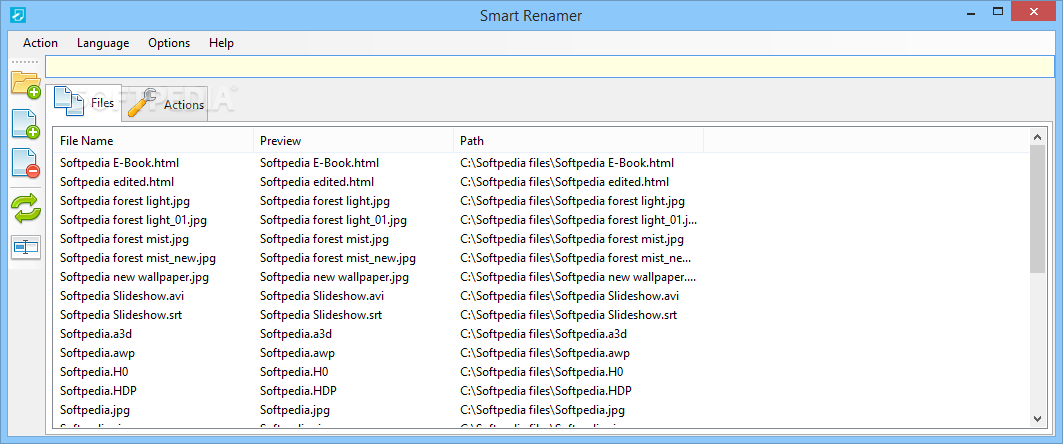Screen dimensions: 1063x444
Task: Open the Language menu
Action: 103,43
